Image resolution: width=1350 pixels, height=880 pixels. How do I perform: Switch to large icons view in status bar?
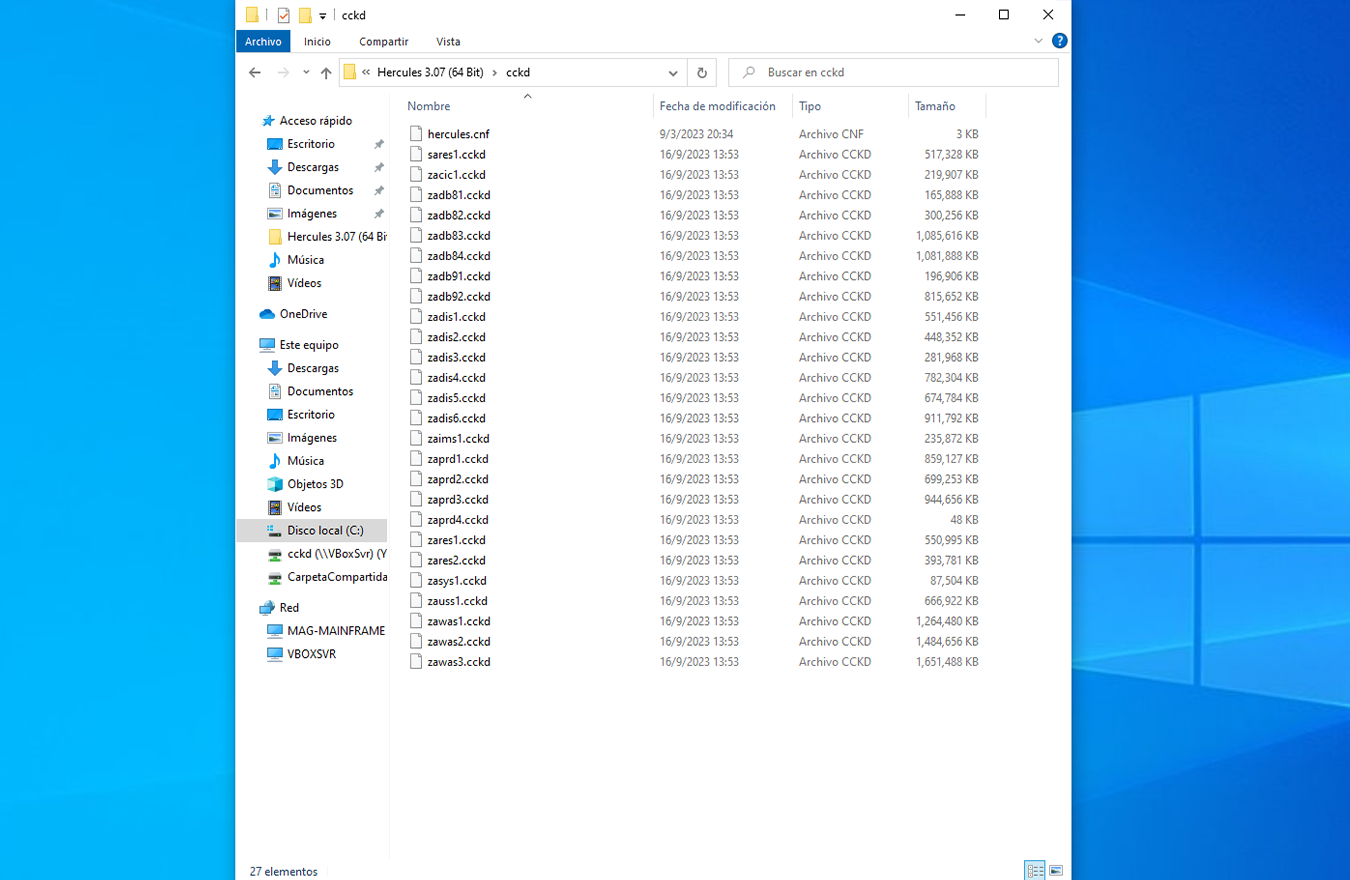point(1055,871)
